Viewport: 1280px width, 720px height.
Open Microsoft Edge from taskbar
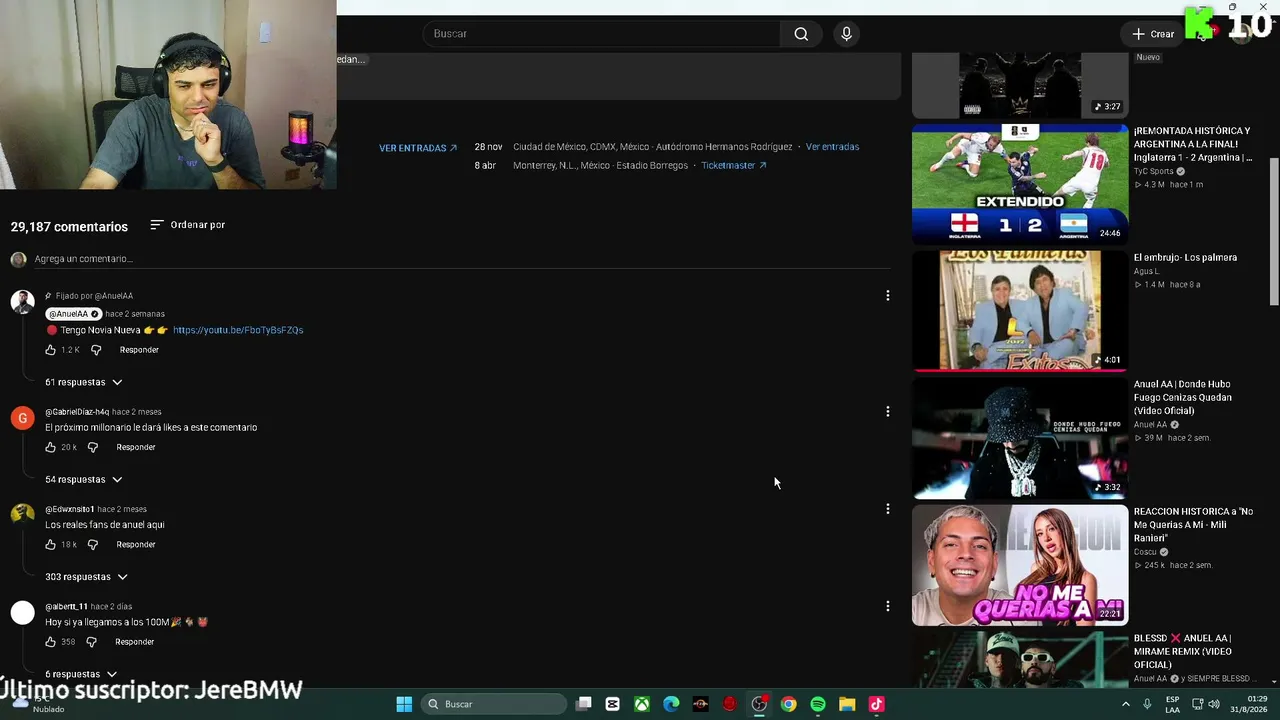pos(671,704)
